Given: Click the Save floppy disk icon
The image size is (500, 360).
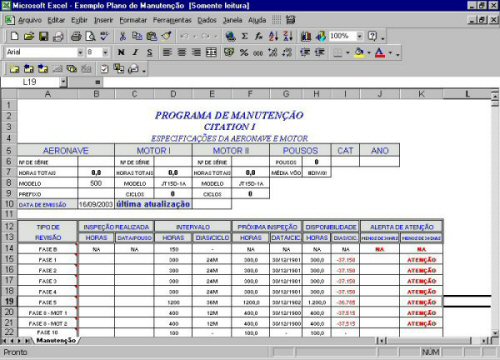Looking at the screenshot, I should coord(44,36).
